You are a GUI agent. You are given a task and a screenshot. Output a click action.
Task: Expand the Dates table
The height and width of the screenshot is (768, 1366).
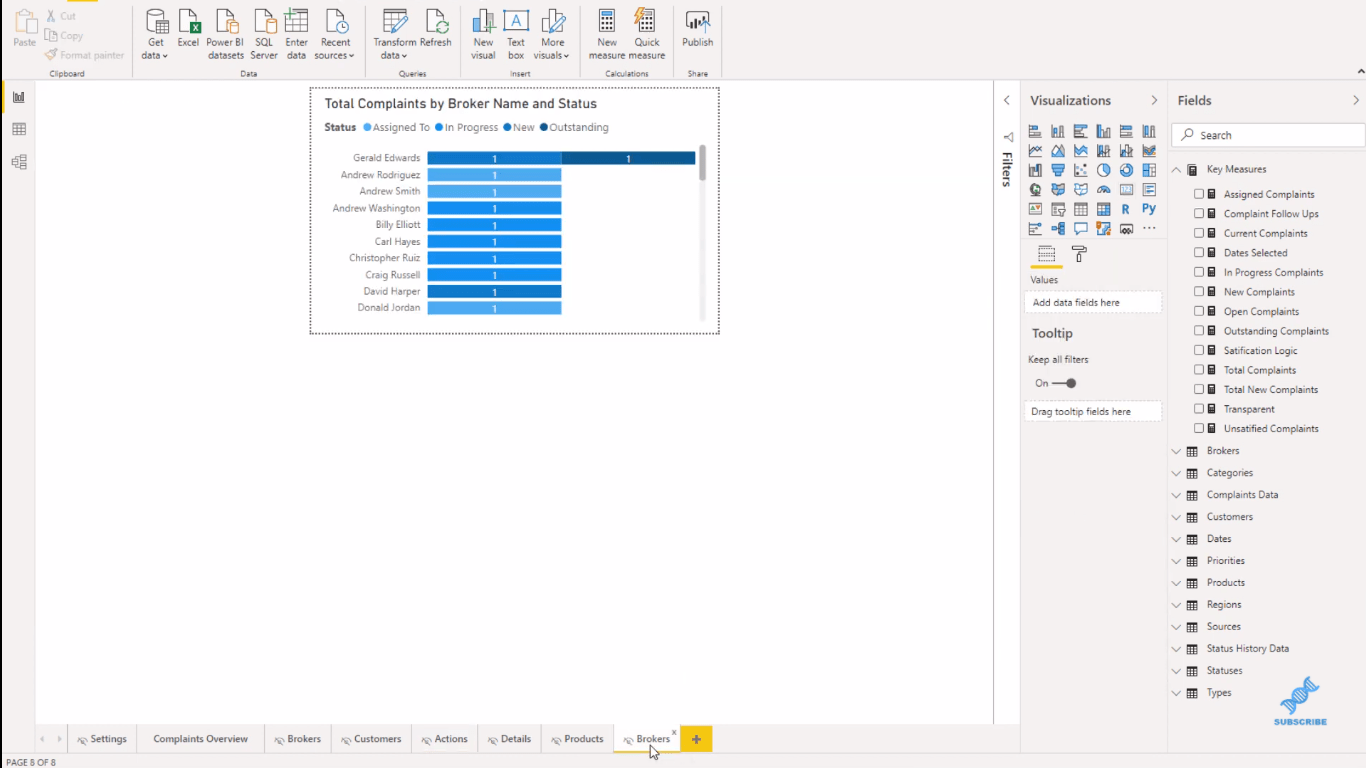[x=1177, y=539]
